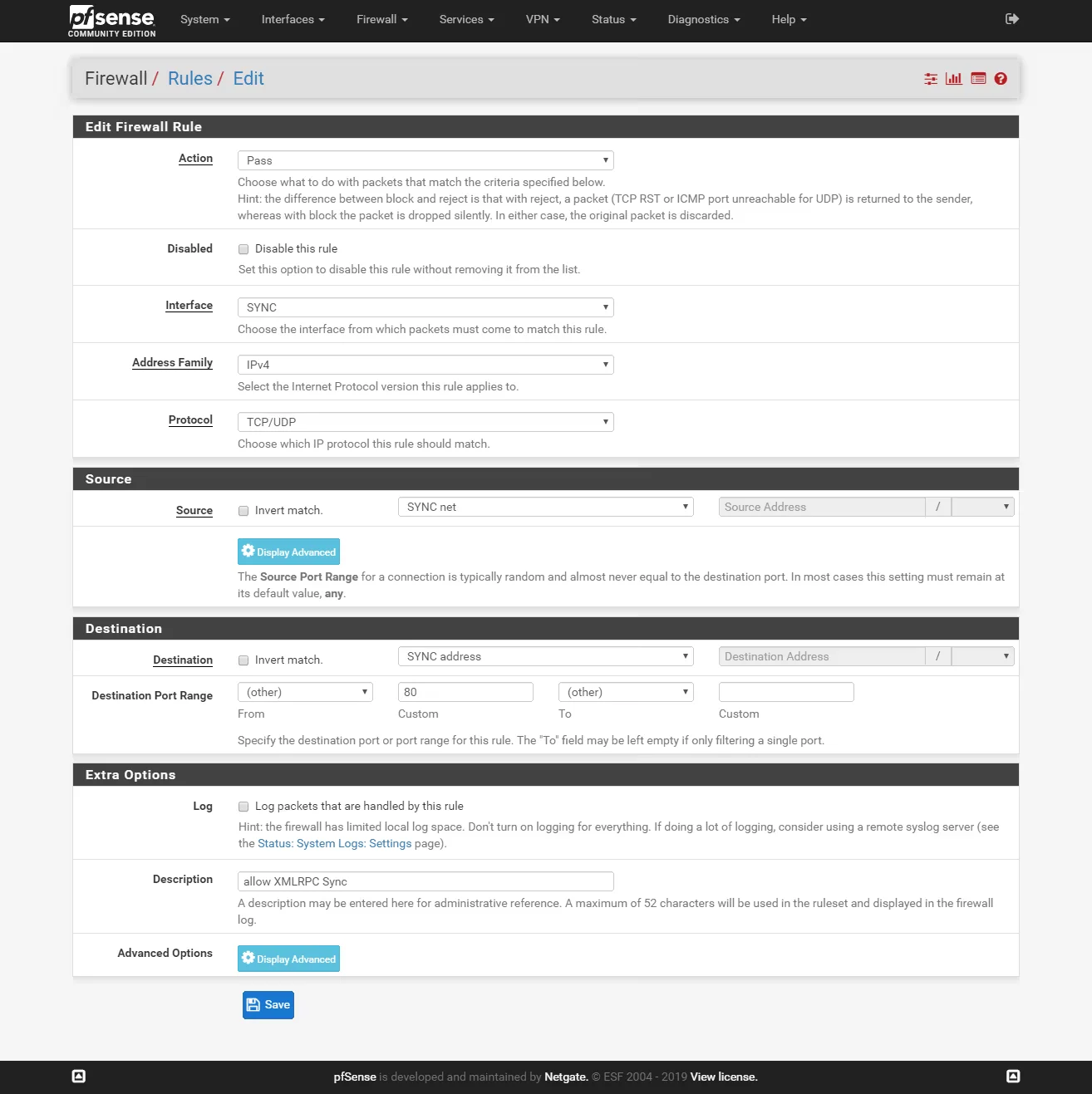This screenshot has width=1092, height=1094.
Task: Click the Save button's floppy disk icon
Action: tap(253, 1004)
